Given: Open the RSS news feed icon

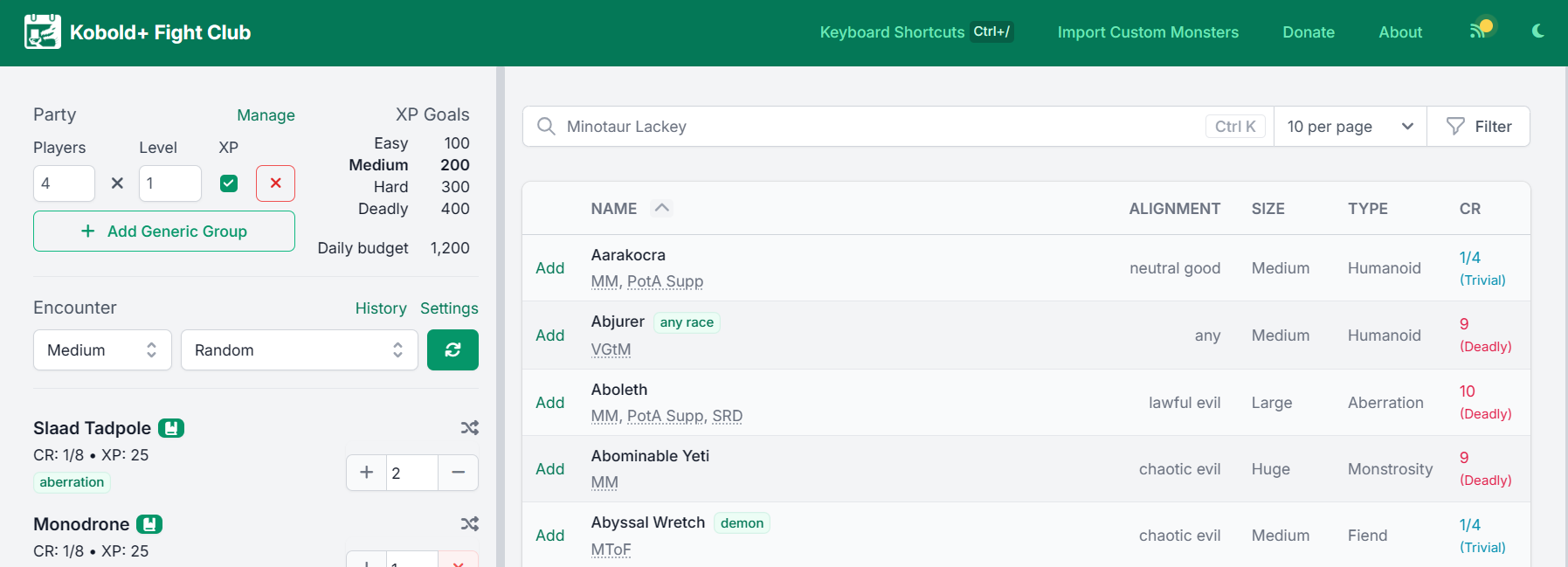Looking at the screenshot, I should click(x=1478, y=31).
